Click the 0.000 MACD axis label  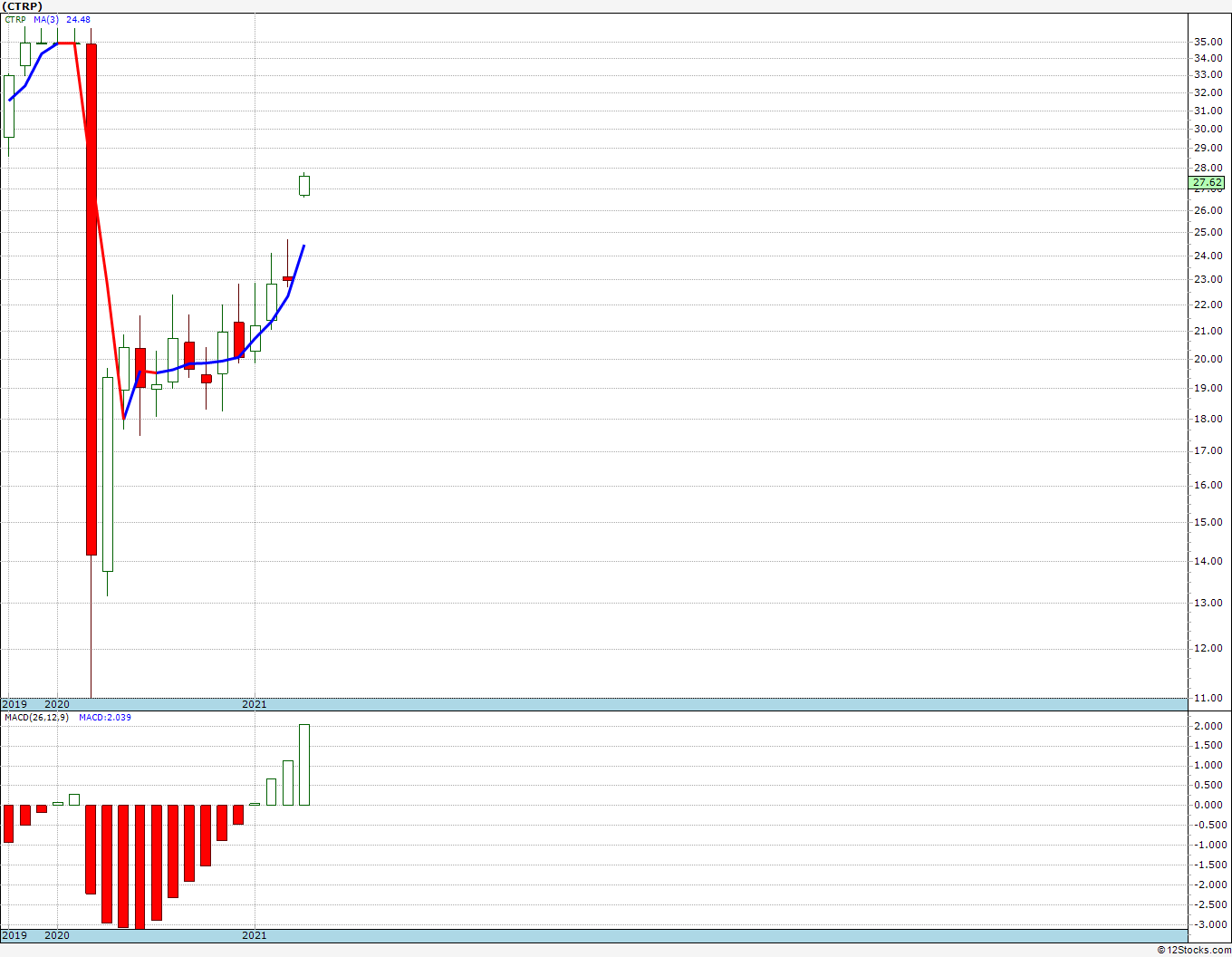tap(1209, 805)
